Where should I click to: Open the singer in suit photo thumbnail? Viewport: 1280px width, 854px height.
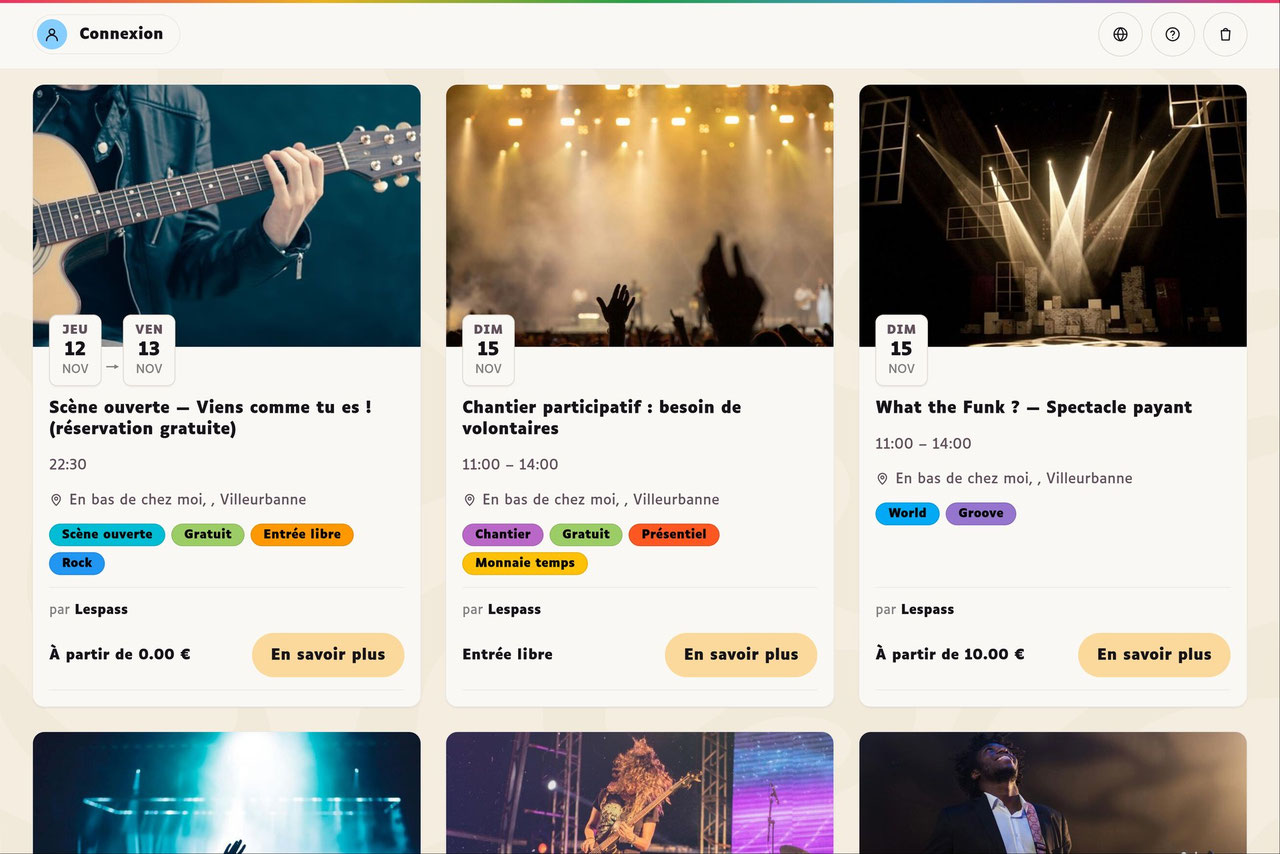click(1053, 793)
